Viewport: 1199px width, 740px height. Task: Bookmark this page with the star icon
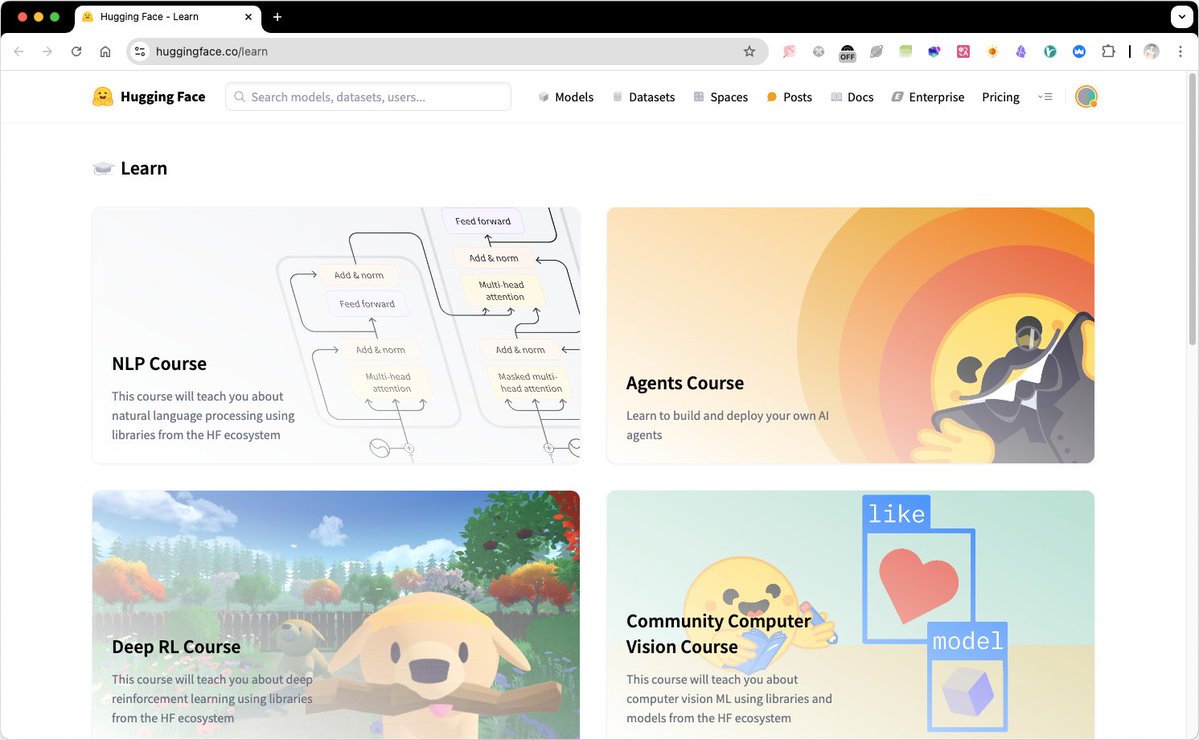point(749,51)
